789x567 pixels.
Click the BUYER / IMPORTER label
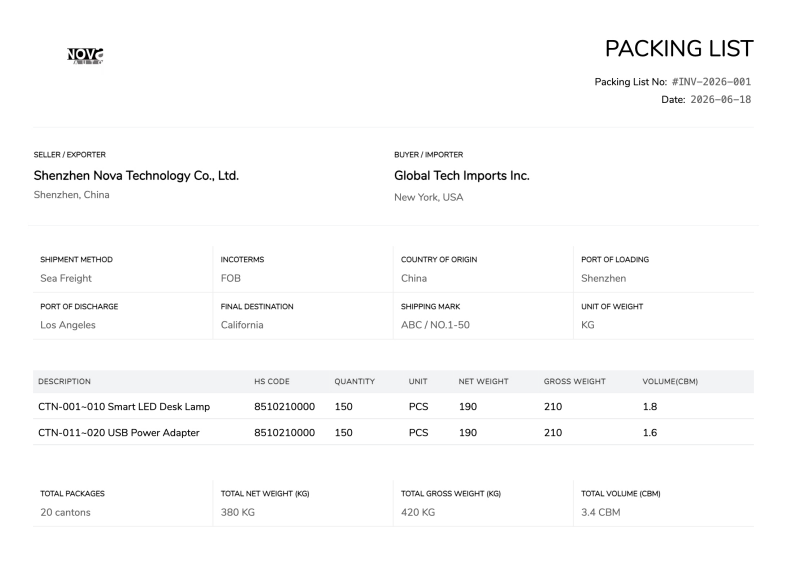pyautogui.click(x=428, y=154)
